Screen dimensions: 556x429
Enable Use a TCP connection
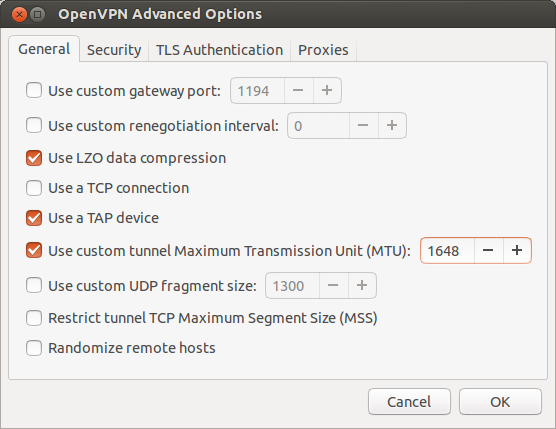point(34,188)
